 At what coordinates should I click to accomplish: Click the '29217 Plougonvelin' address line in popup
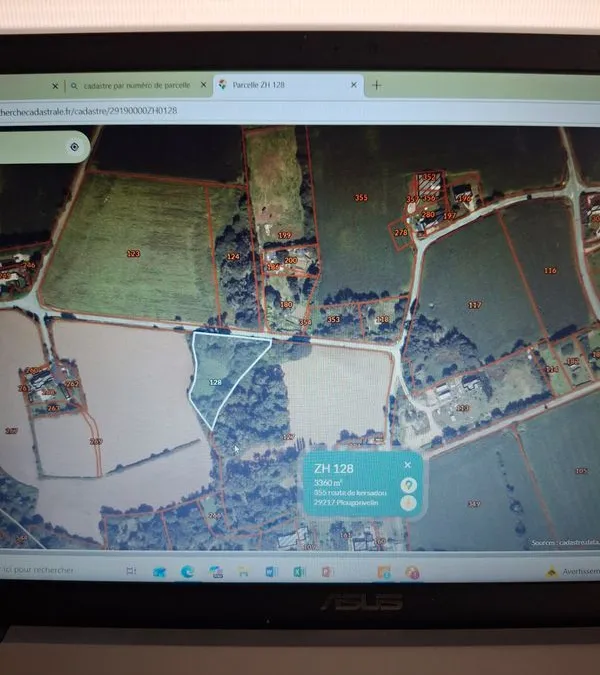pyautogui.click(x=346, y=502)
